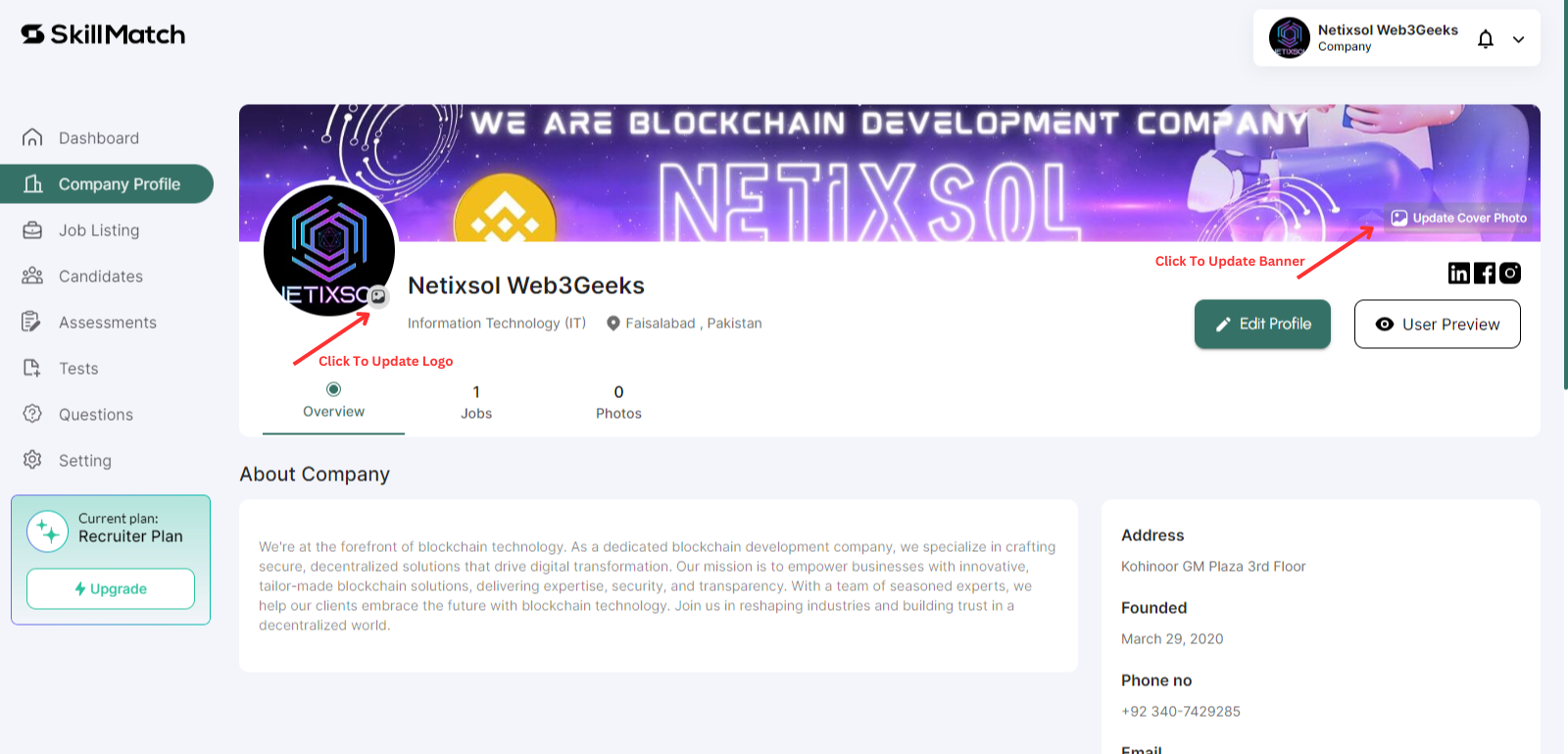Click the company logo image

(x=329, y=250)
